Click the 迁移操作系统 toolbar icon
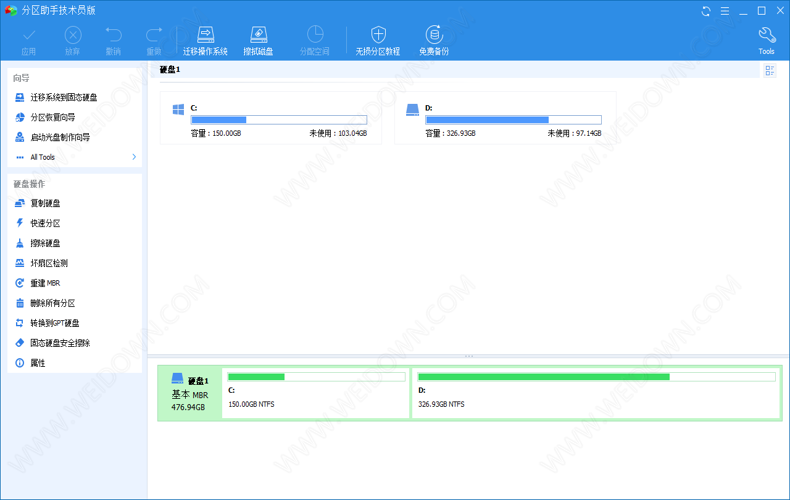 (205, 40)
